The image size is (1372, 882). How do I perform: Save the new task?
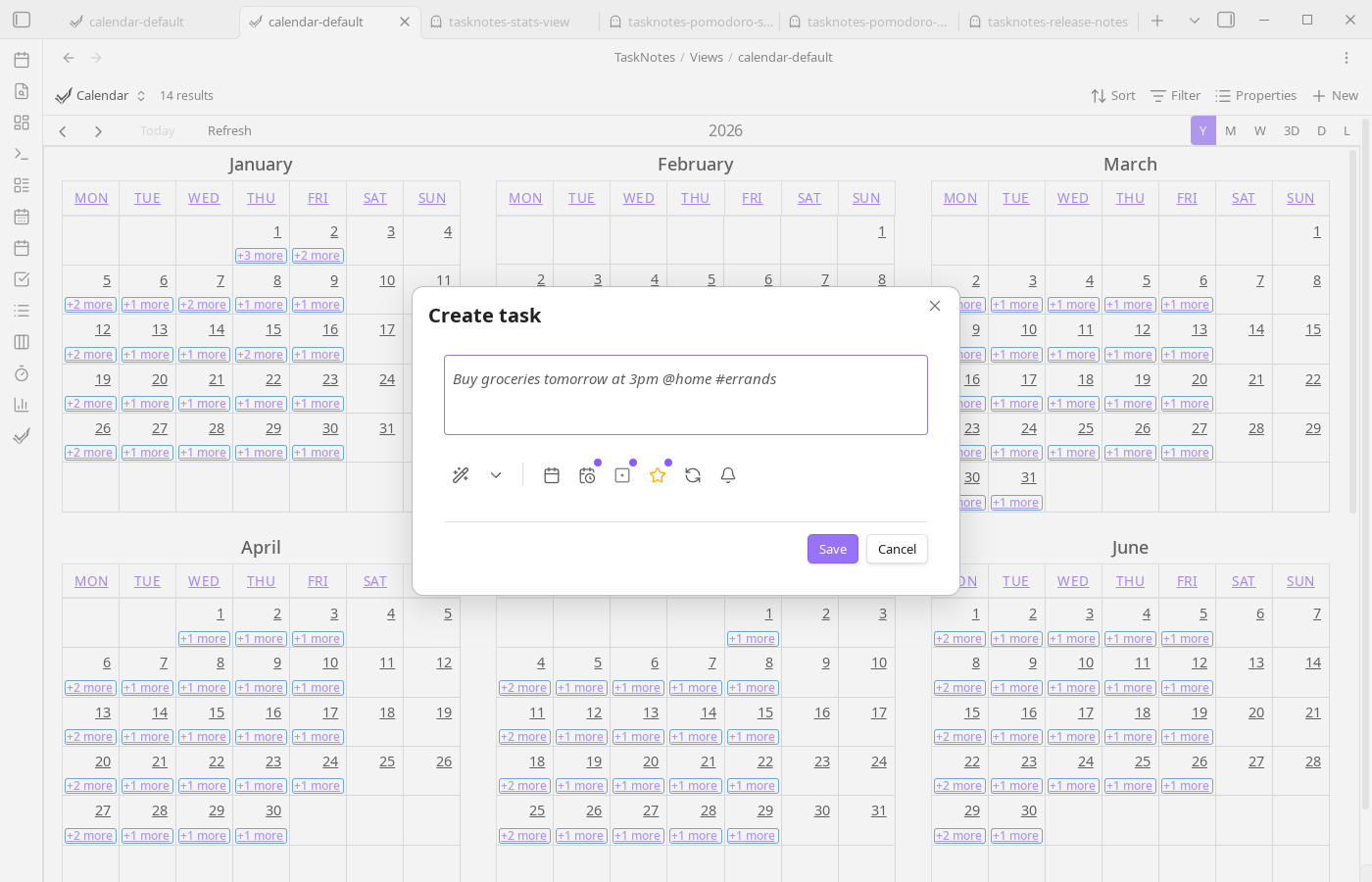click(x=832, y=549)
